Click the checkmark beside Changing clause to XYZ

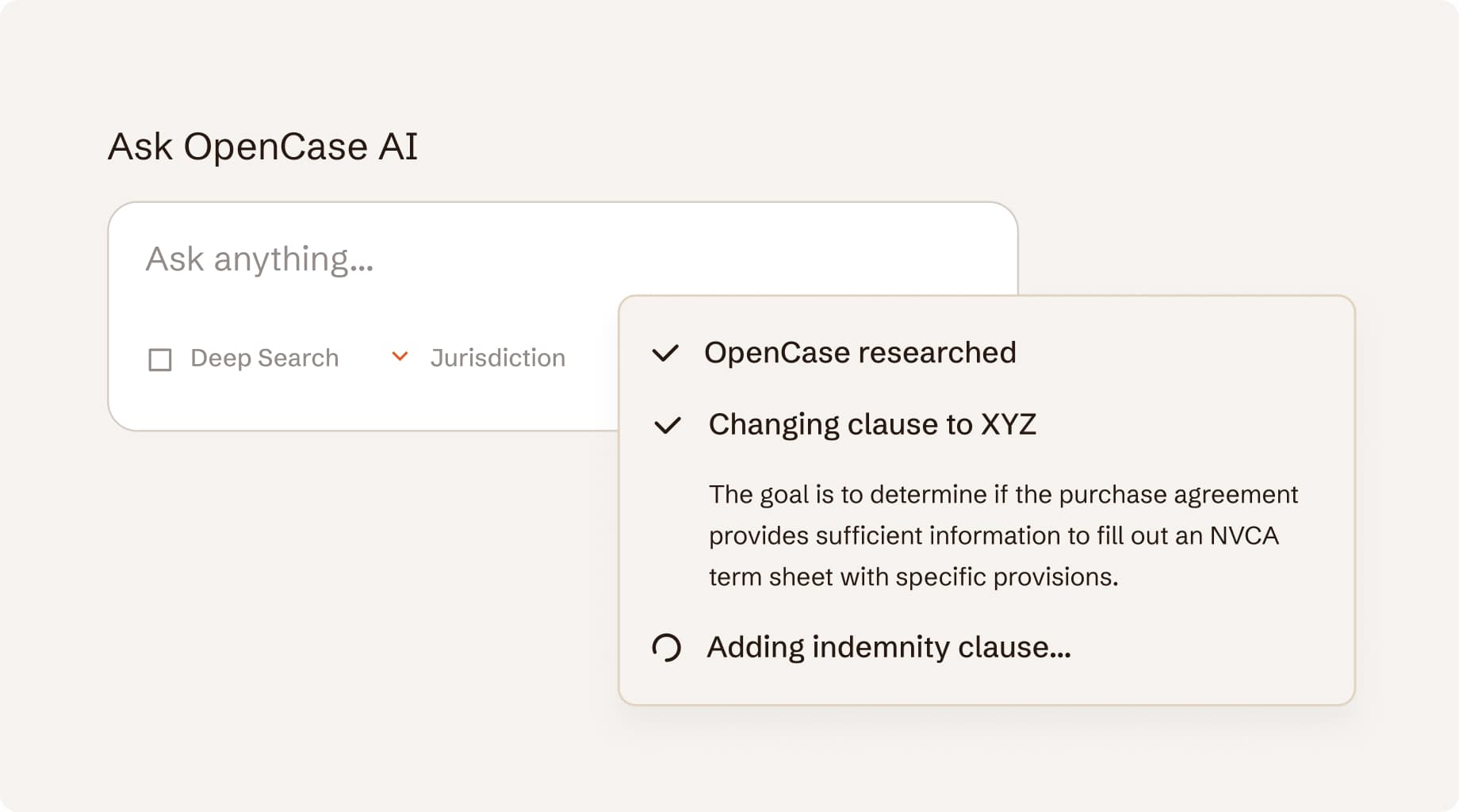(668, 426)
